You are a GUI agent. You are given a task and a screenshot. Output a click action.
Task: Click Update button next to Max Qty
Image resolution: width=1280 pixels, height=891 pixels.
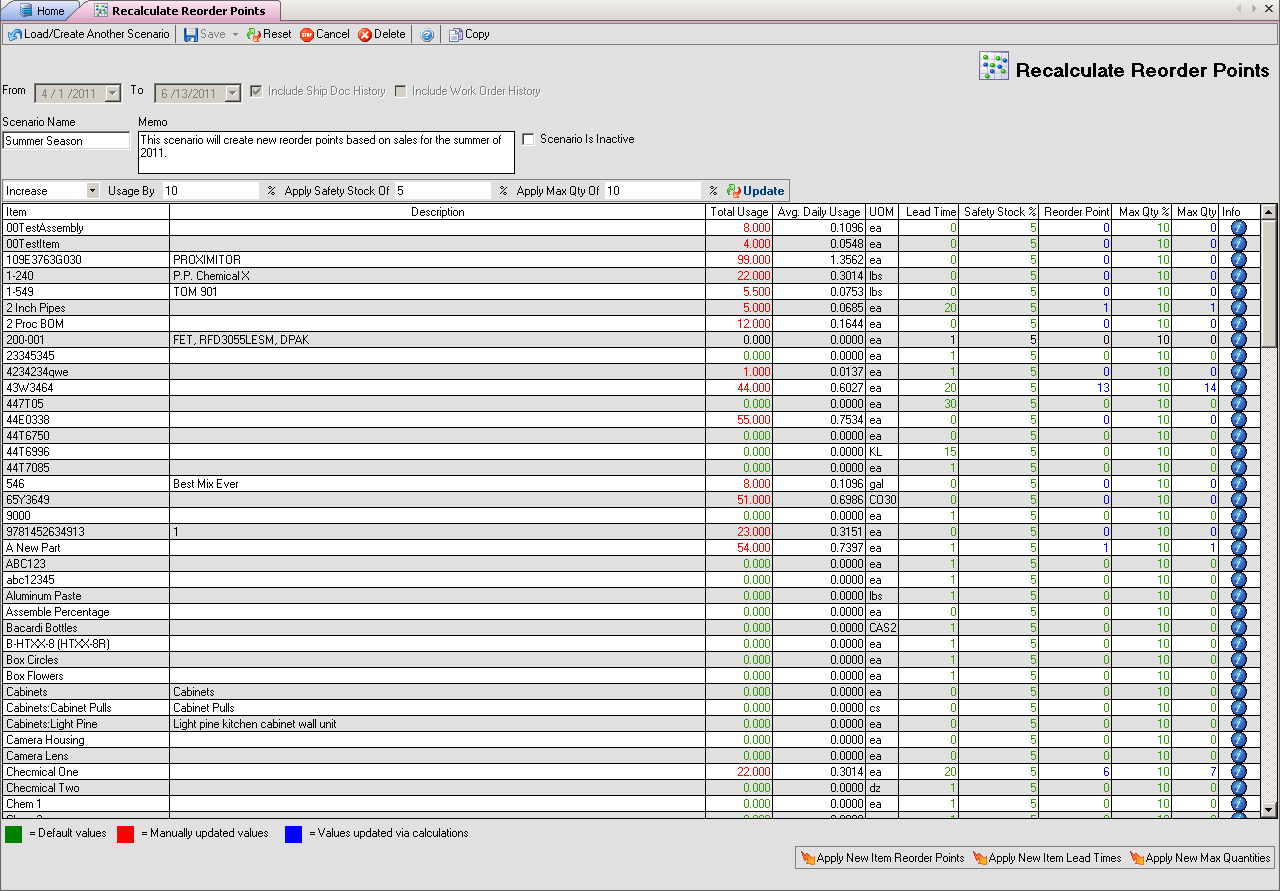(x=756, y=191)
